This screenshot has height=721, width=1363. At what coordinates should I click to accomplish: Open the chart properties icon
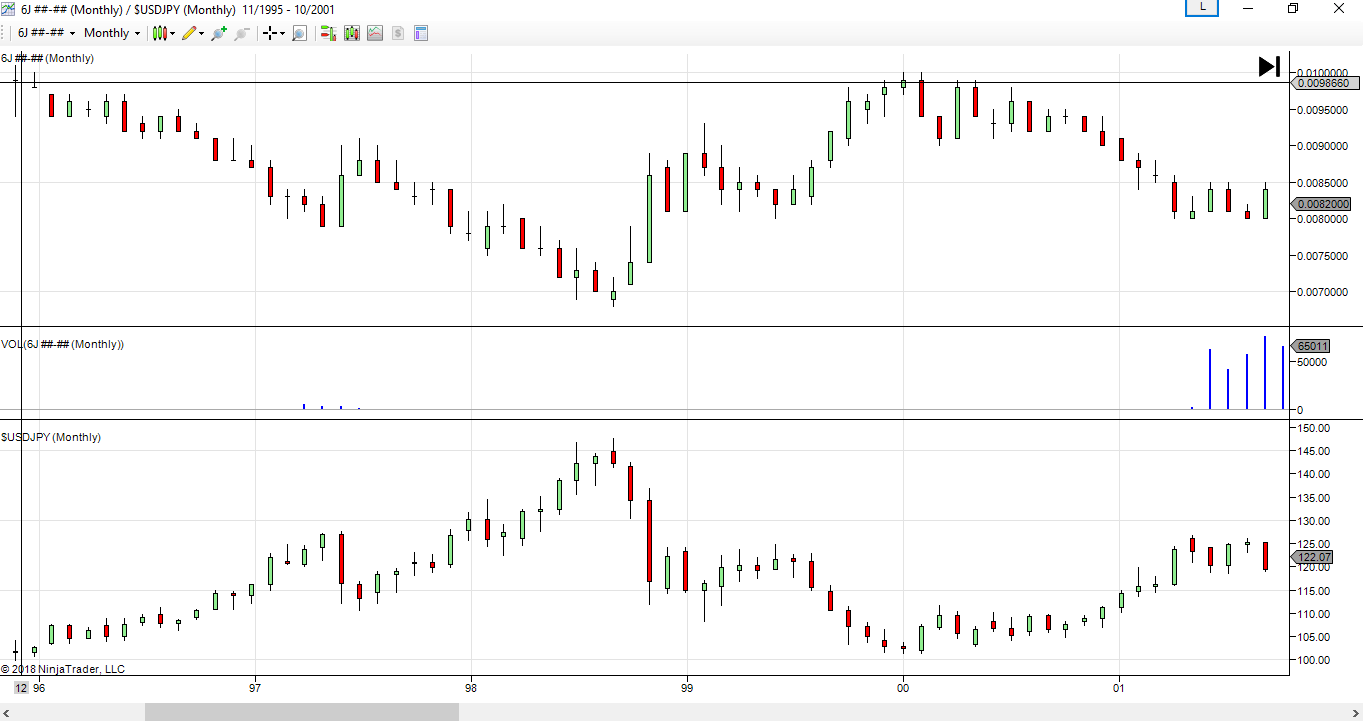[421, 33]
